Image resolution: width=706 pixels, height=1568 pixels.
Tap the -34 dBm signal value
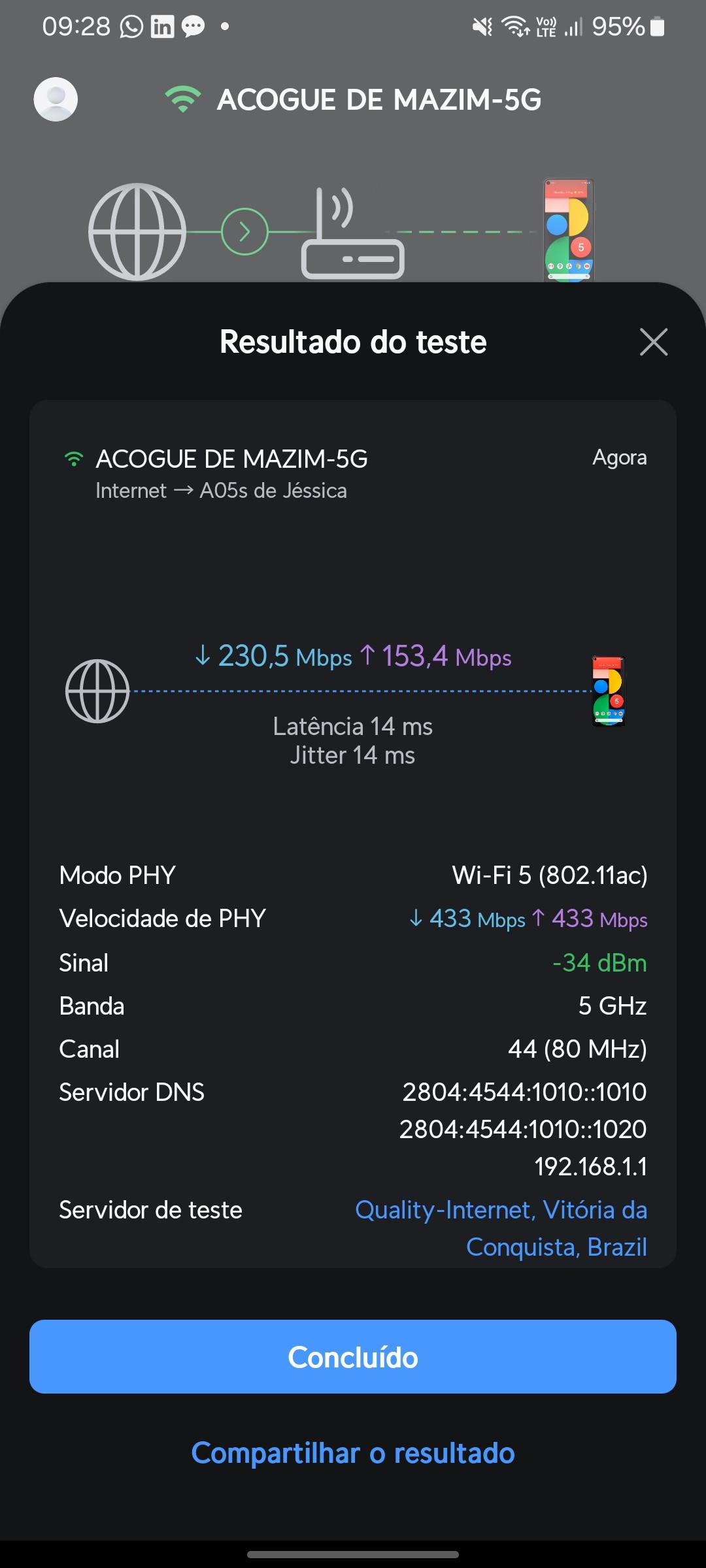(x=599, y=963)
